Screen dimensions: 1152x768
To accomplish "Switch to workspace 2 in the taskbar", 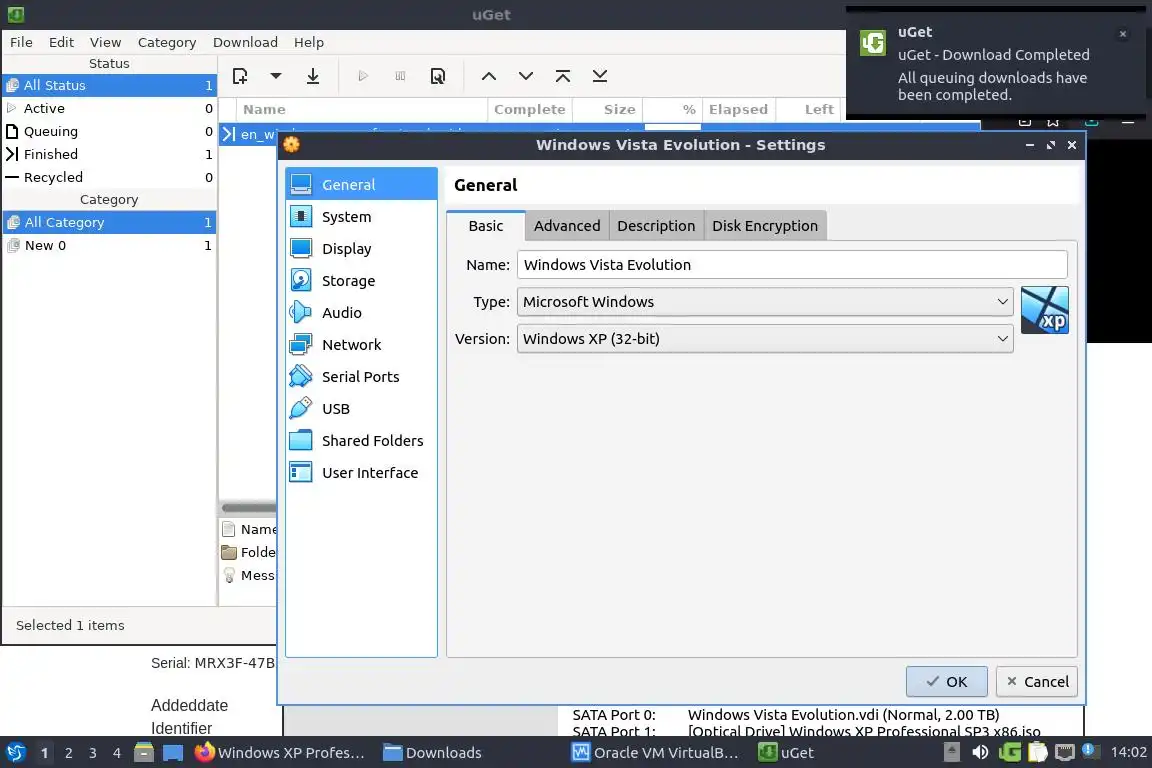I will (x=68, y=753).
